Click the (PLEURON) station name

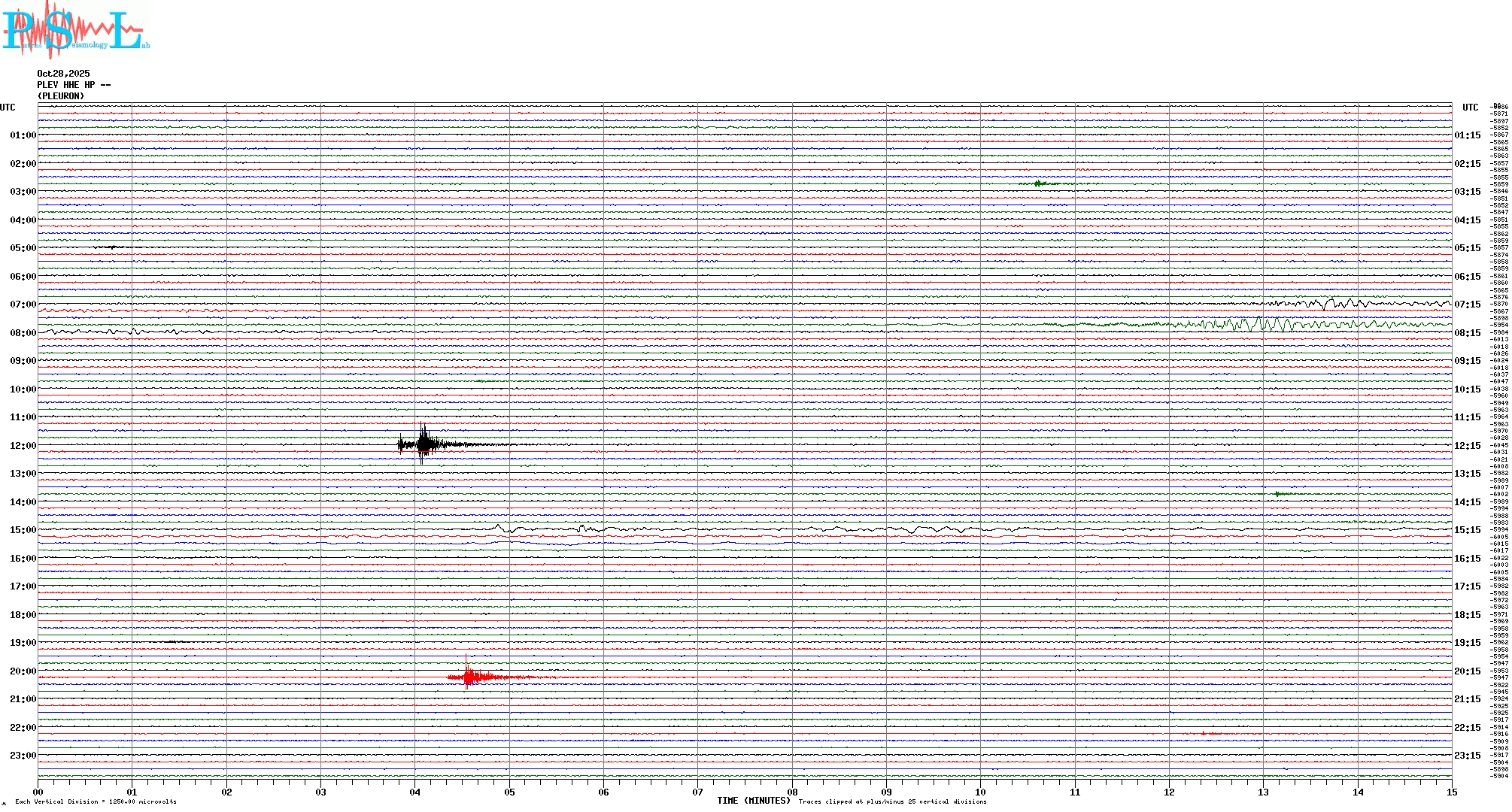[61, 96]
